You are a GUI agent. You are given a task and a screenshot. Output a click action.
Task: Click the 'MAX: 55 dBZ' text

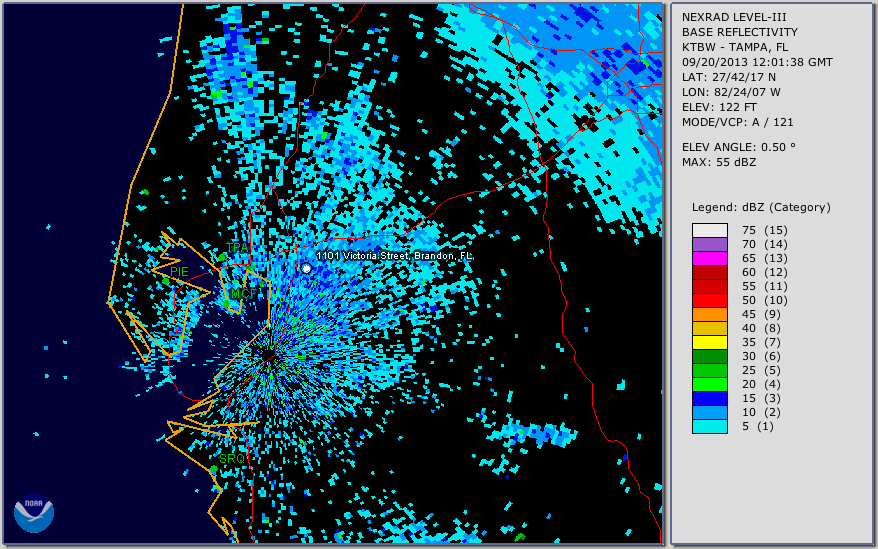tap(719, 162)
